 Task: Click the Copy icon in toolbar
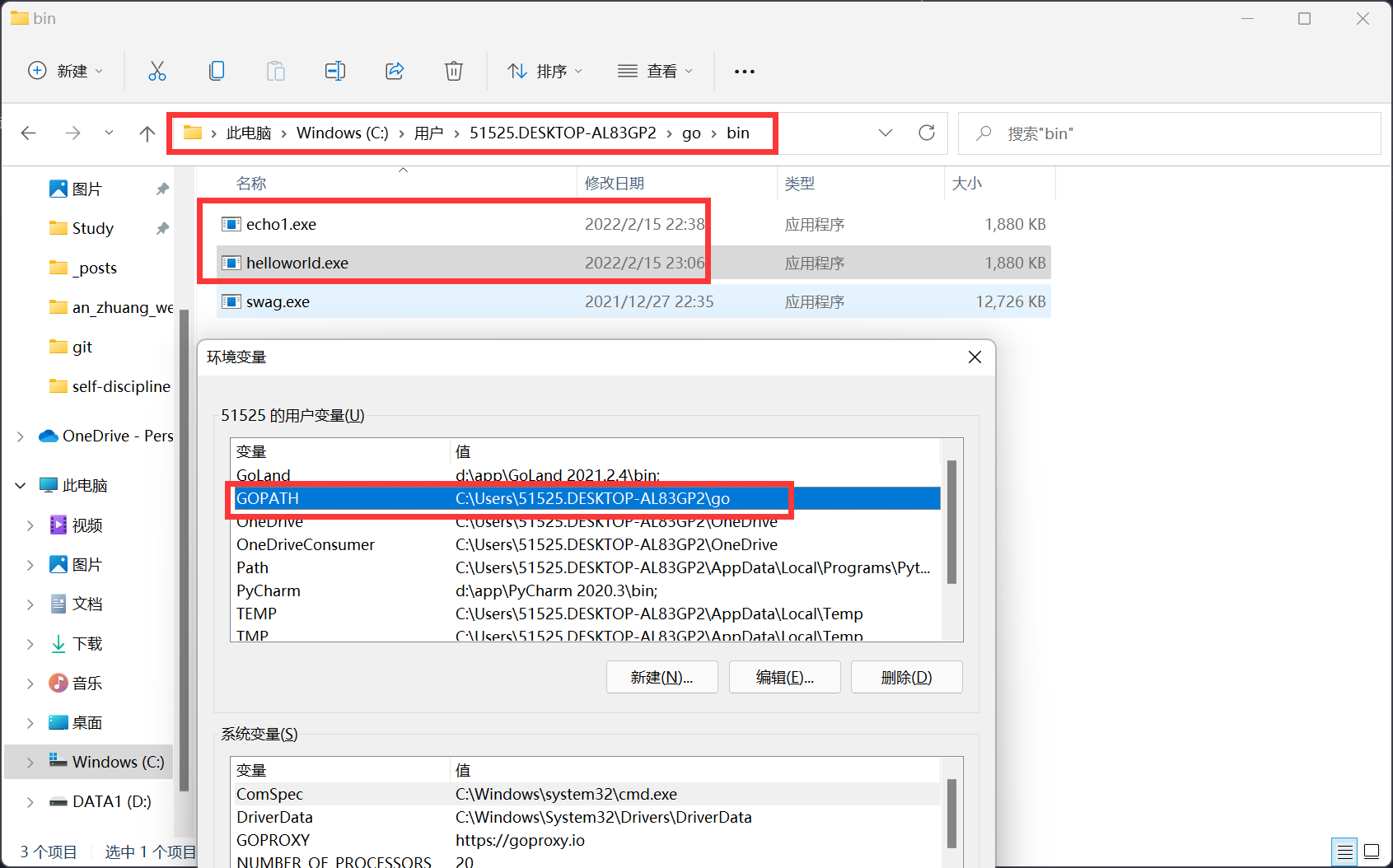click(217, 72)
